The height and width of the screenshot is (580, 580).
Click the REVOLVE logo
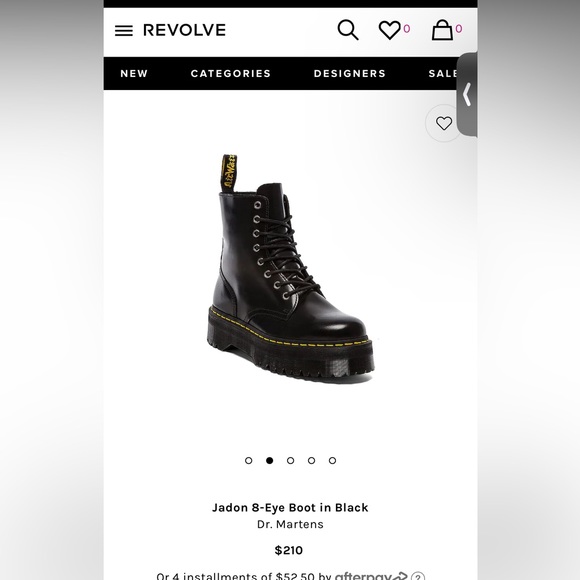point(184,30)
